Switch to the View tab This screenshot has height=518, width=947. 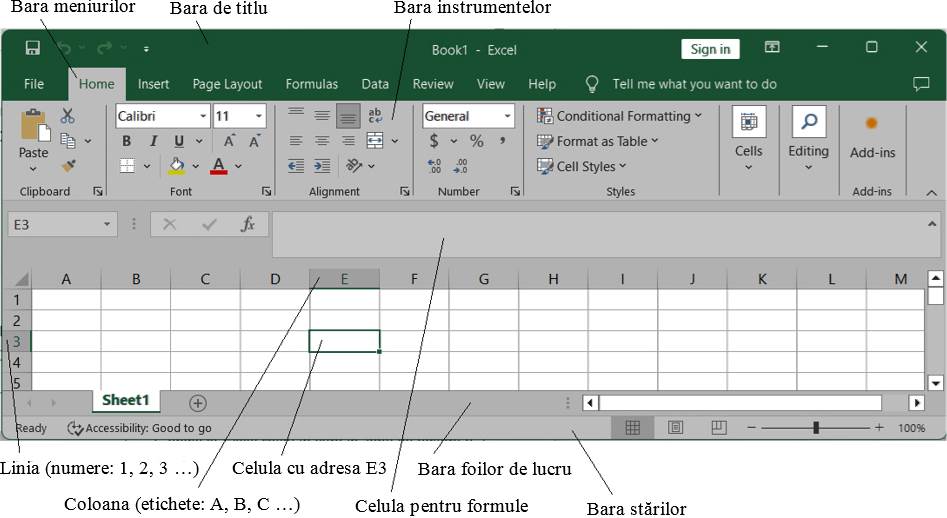(490, 84)
